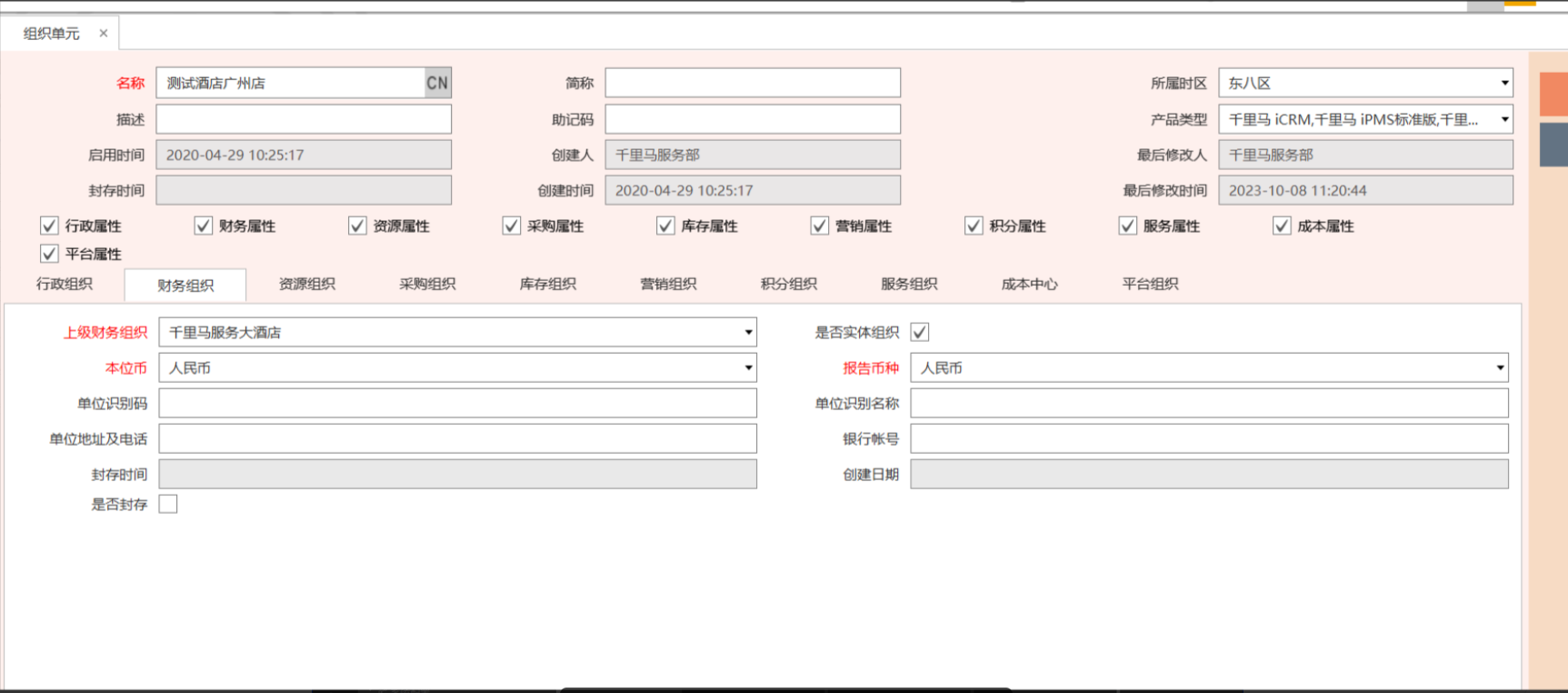Click the 银行帐号 input field
This screenshot has height=693, width=1568.
pos(1209,438)
